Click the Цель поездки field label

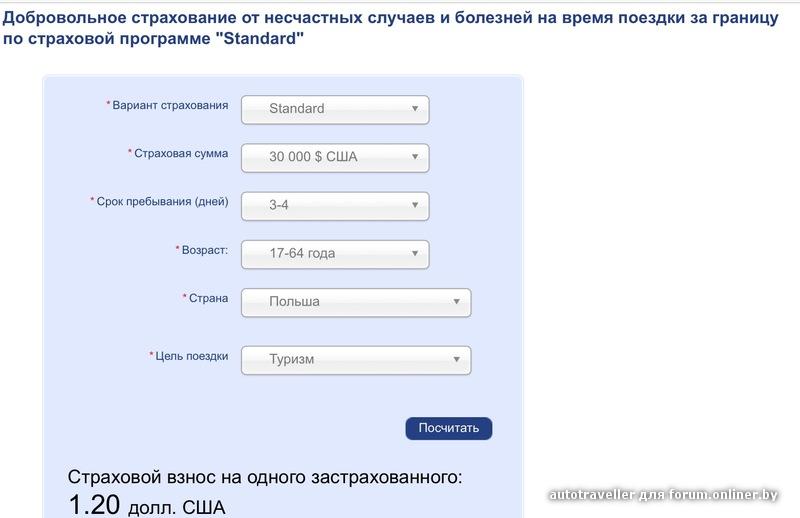tap(192, 355)
